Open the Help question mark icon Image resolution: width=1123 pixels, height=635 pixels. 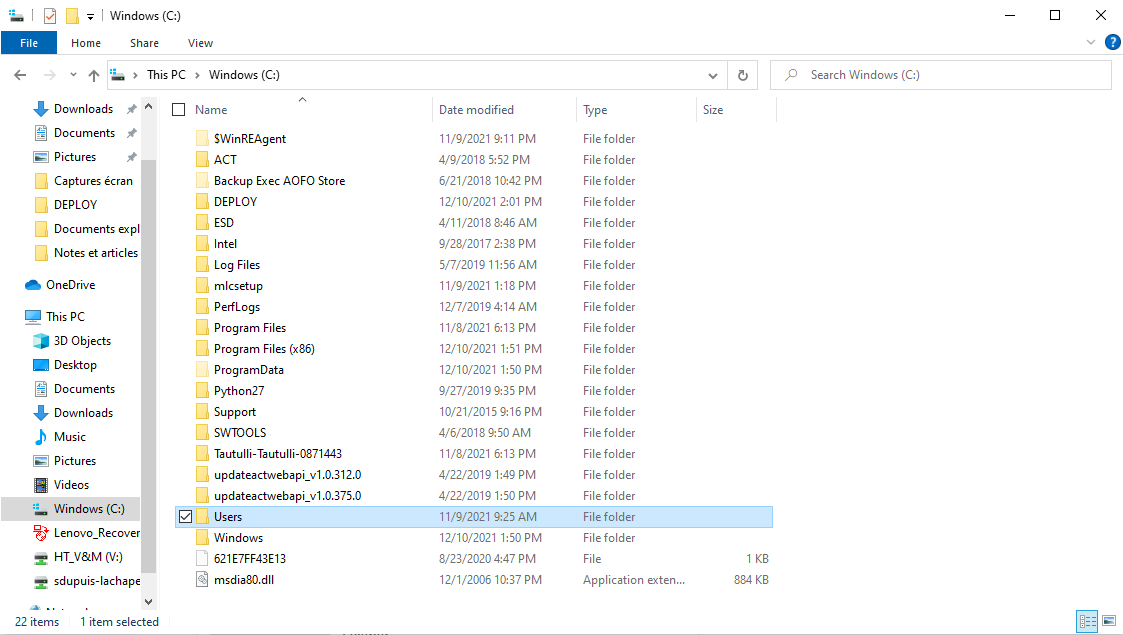[1112, 42]
